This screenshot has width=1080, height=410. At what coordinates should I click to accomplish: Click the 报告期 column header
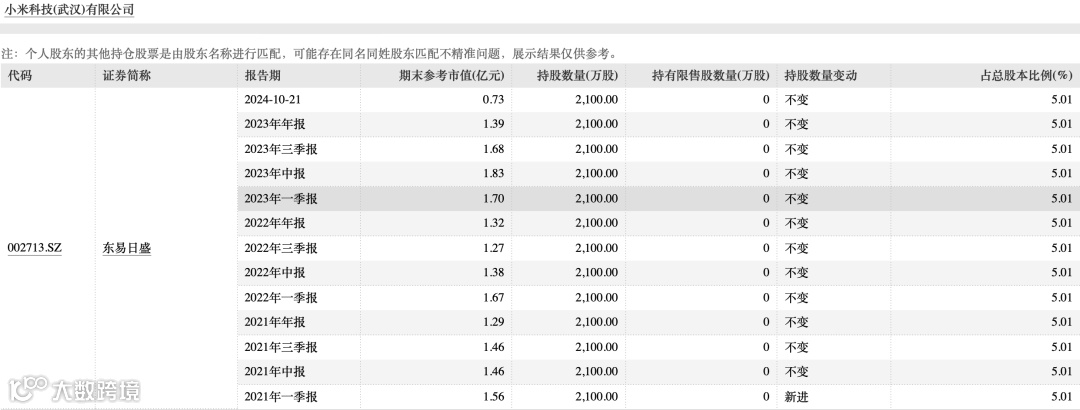pos(262,76)
